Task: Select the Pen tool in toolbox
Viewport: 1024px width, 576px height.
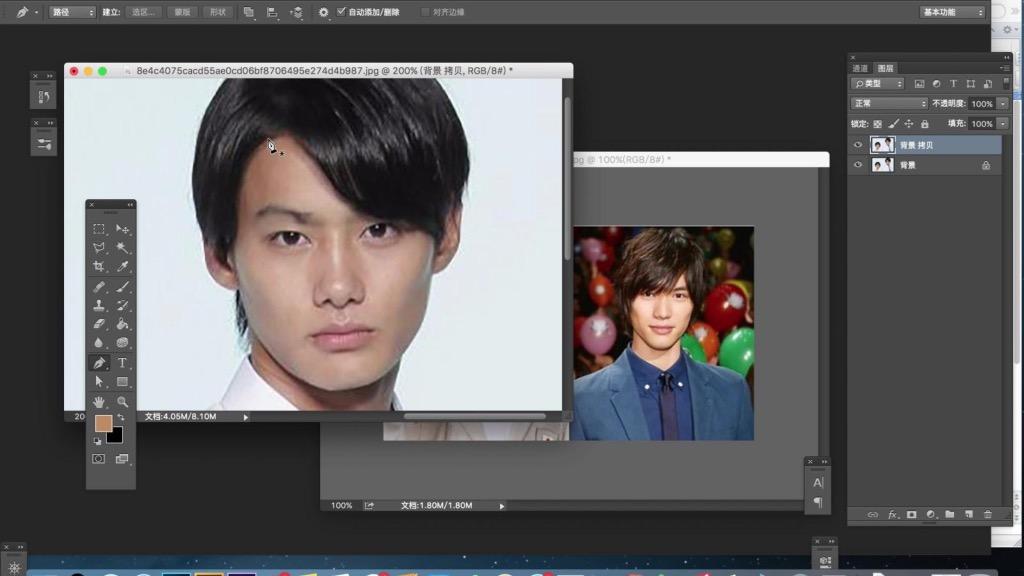Action: [99, 362]
